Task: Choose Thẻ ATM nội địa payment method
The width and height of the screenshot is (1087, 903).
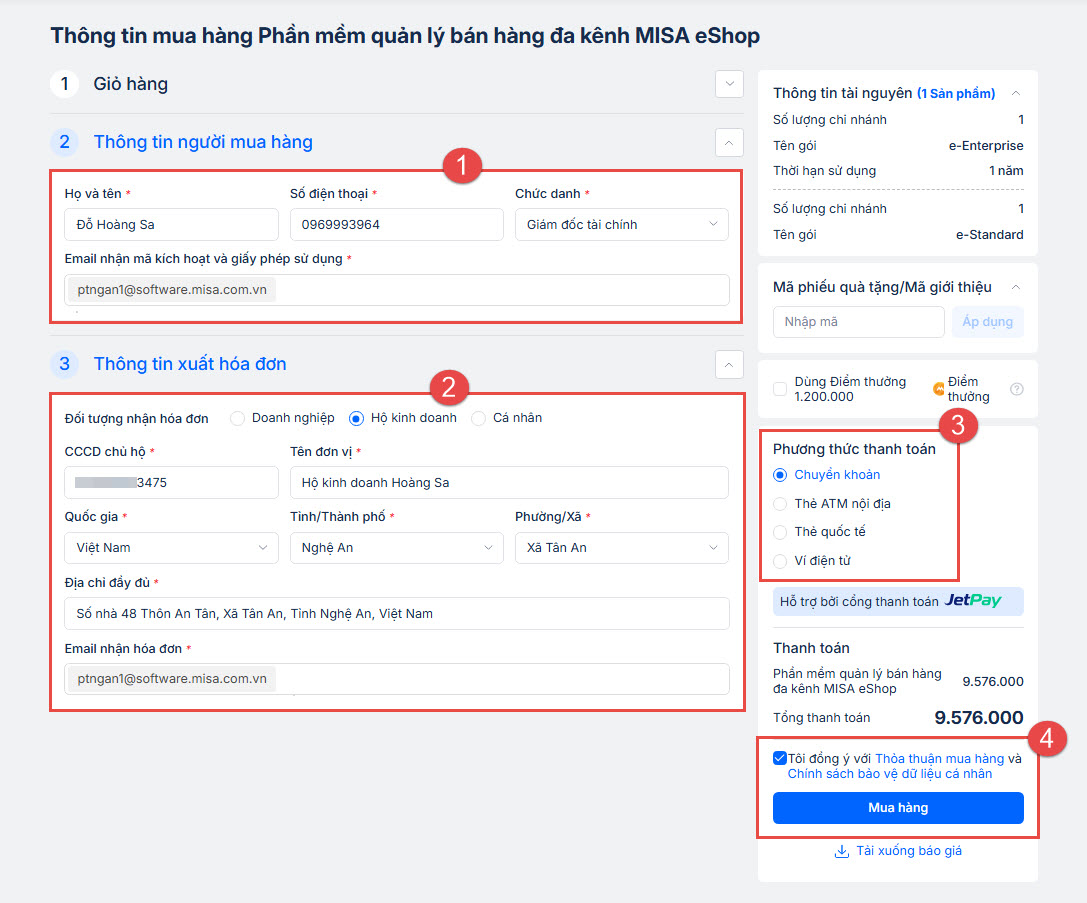Action: click(781, 503)
